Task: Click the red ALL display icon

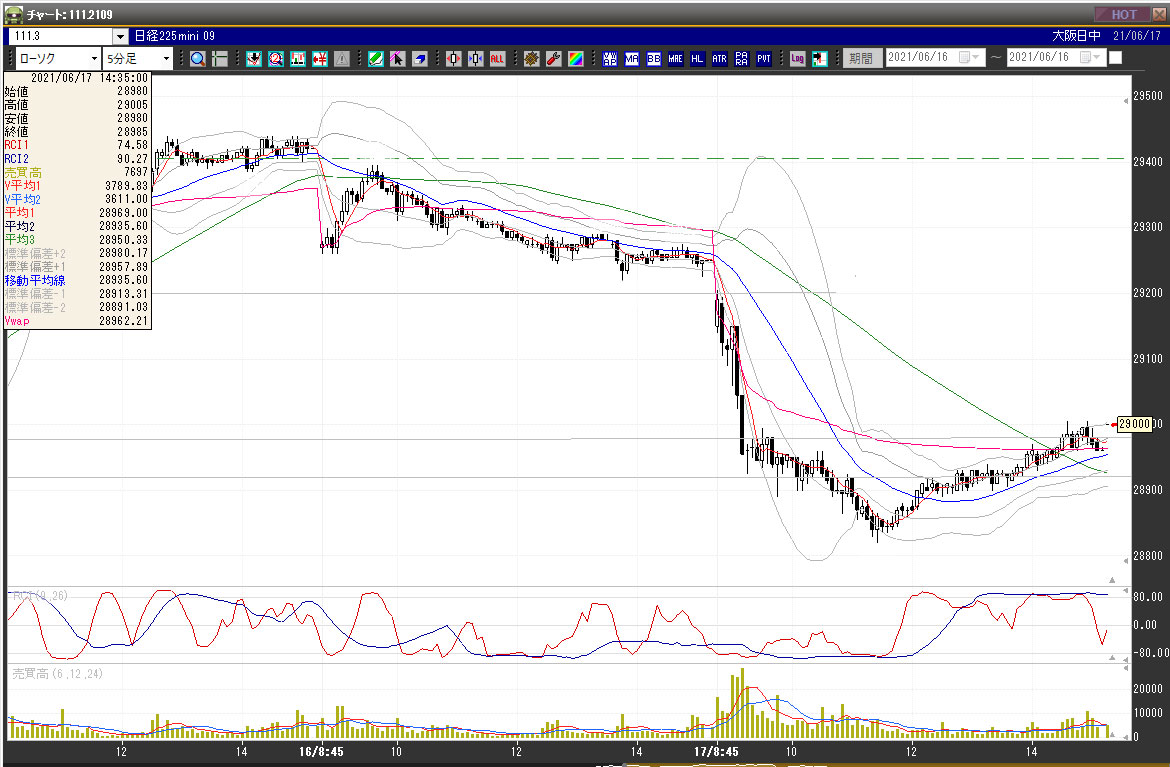Action: tap(498, 58)
